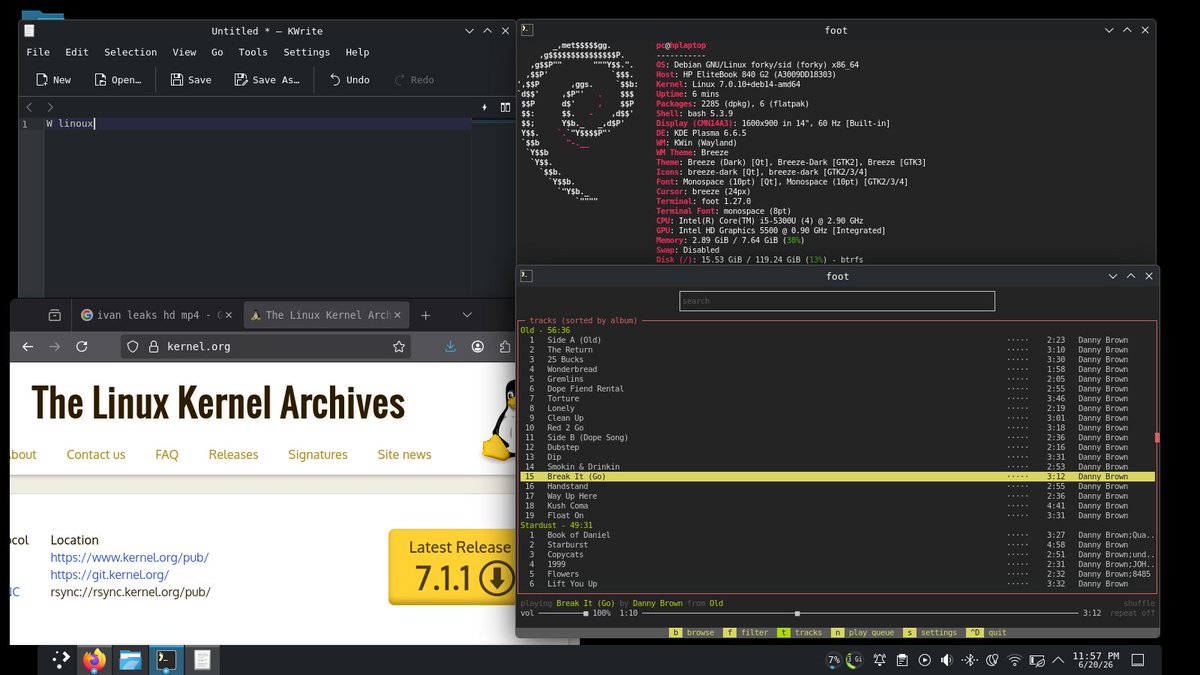The height and width of the screenshot is (675, 1200).
Task: Go to the next KWrite tab with the right chevron
Action: (x=50, y=107)
